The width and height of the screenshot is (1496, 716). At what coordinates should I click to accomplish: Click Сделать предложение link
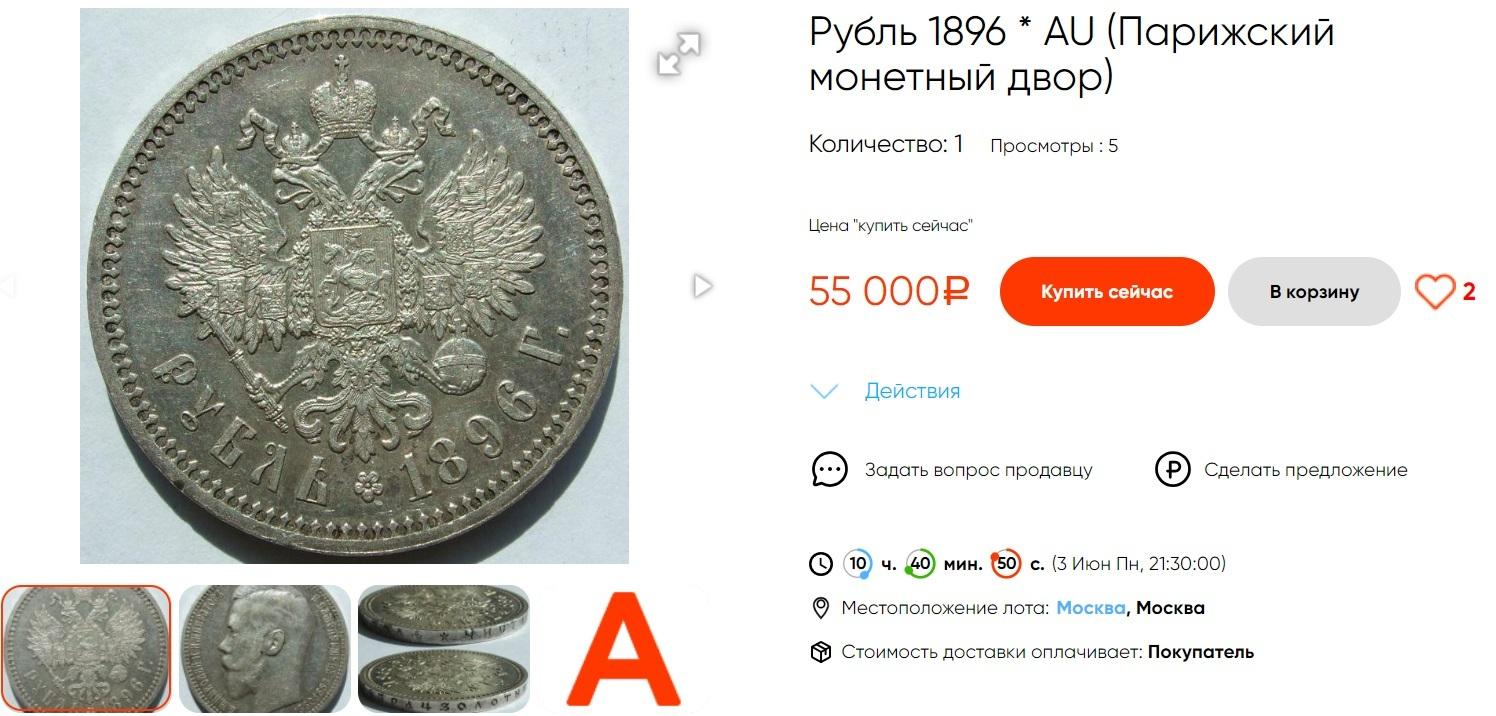(1305, 469)
